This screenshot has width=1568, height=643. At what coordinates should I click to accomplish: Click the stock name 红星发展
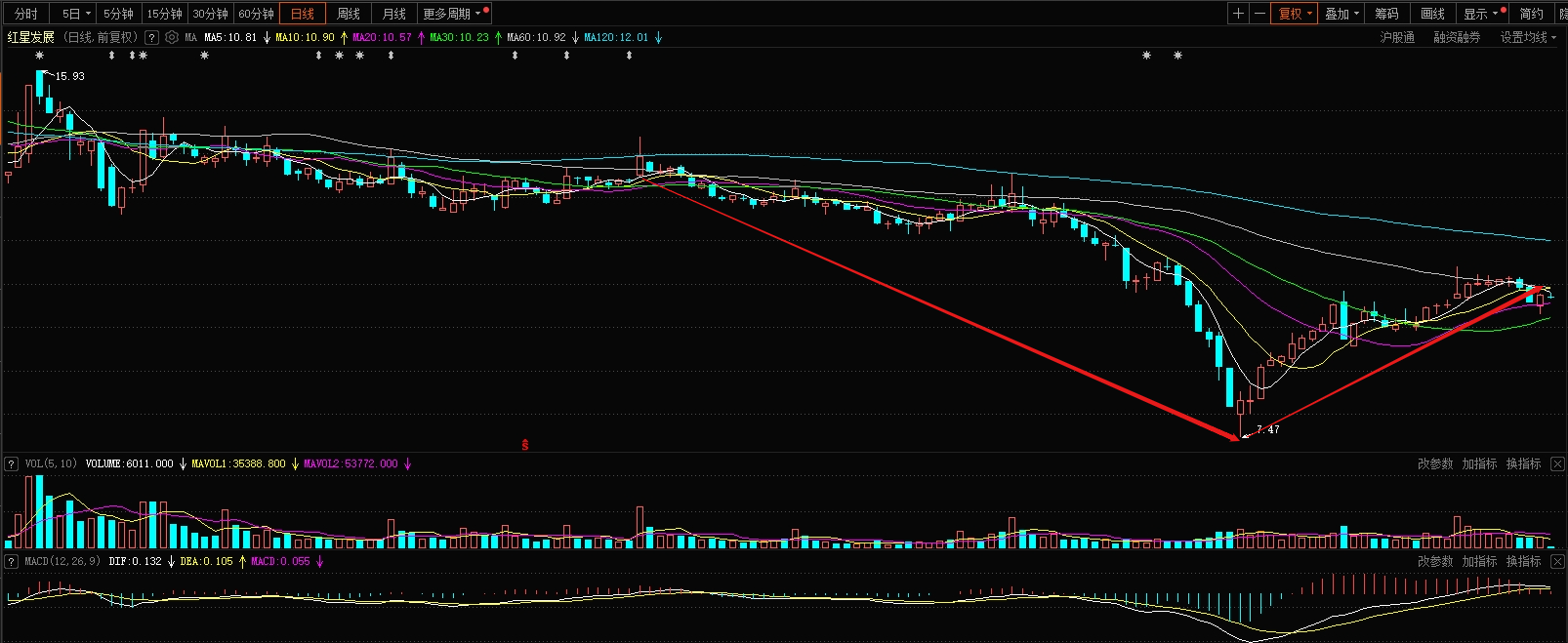tap(31, 38)
